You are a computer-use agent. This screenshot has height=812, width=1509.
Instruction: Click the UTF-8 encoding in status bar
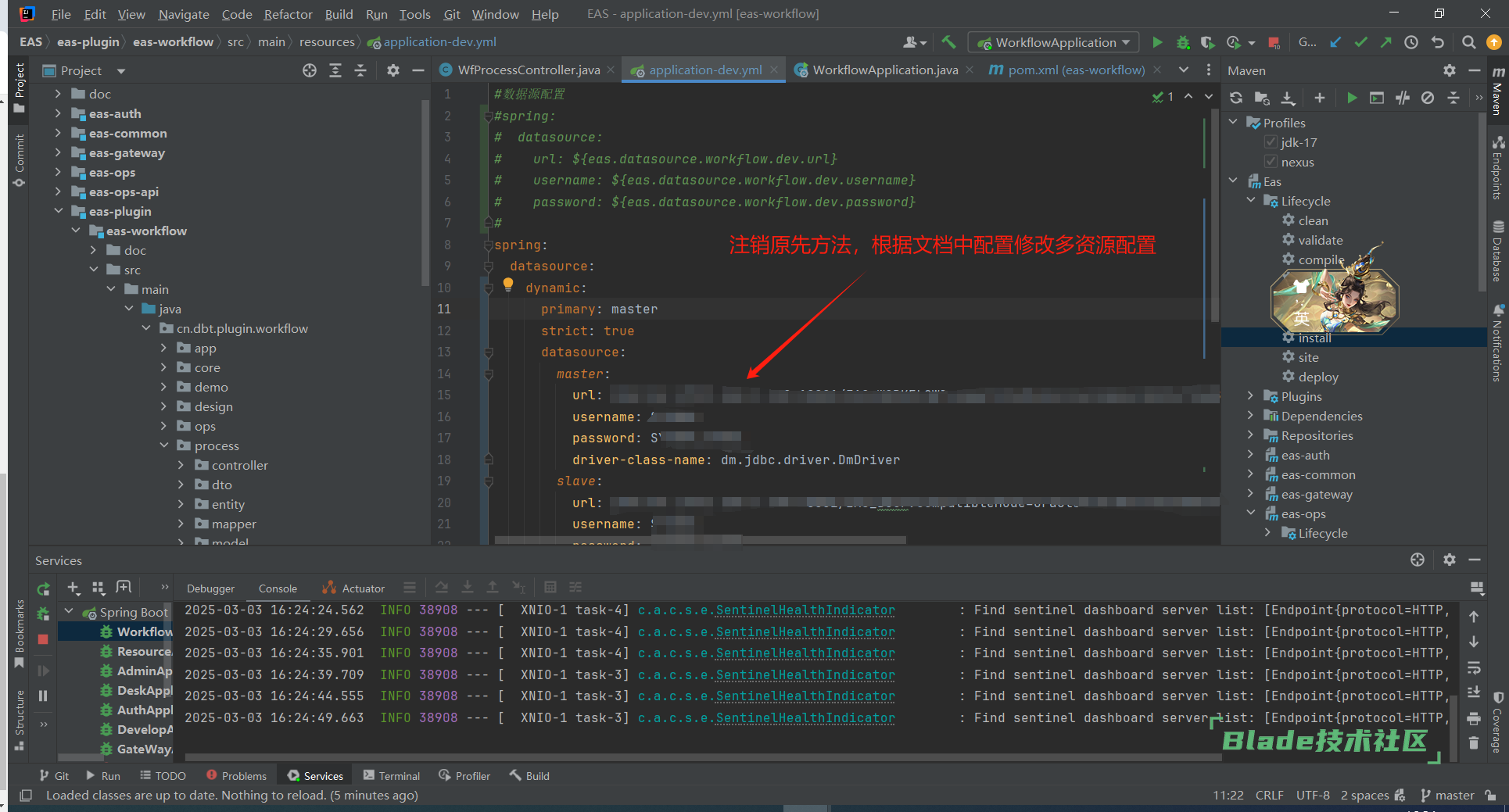1313,795
